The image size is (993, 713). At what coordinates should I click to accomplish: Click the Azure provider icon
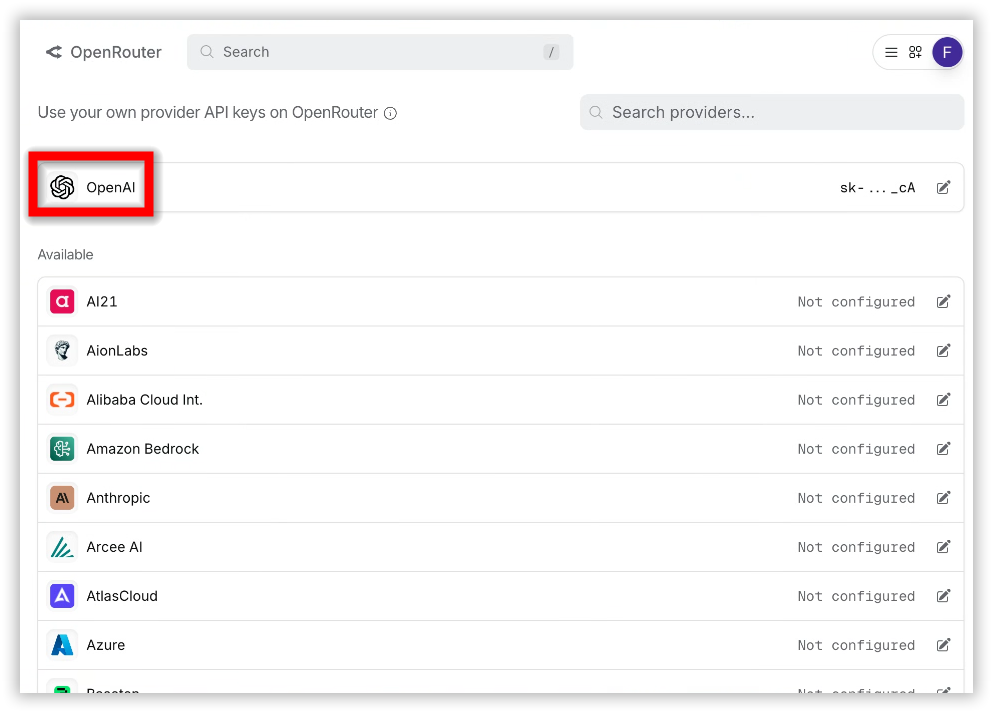point(62,644)
